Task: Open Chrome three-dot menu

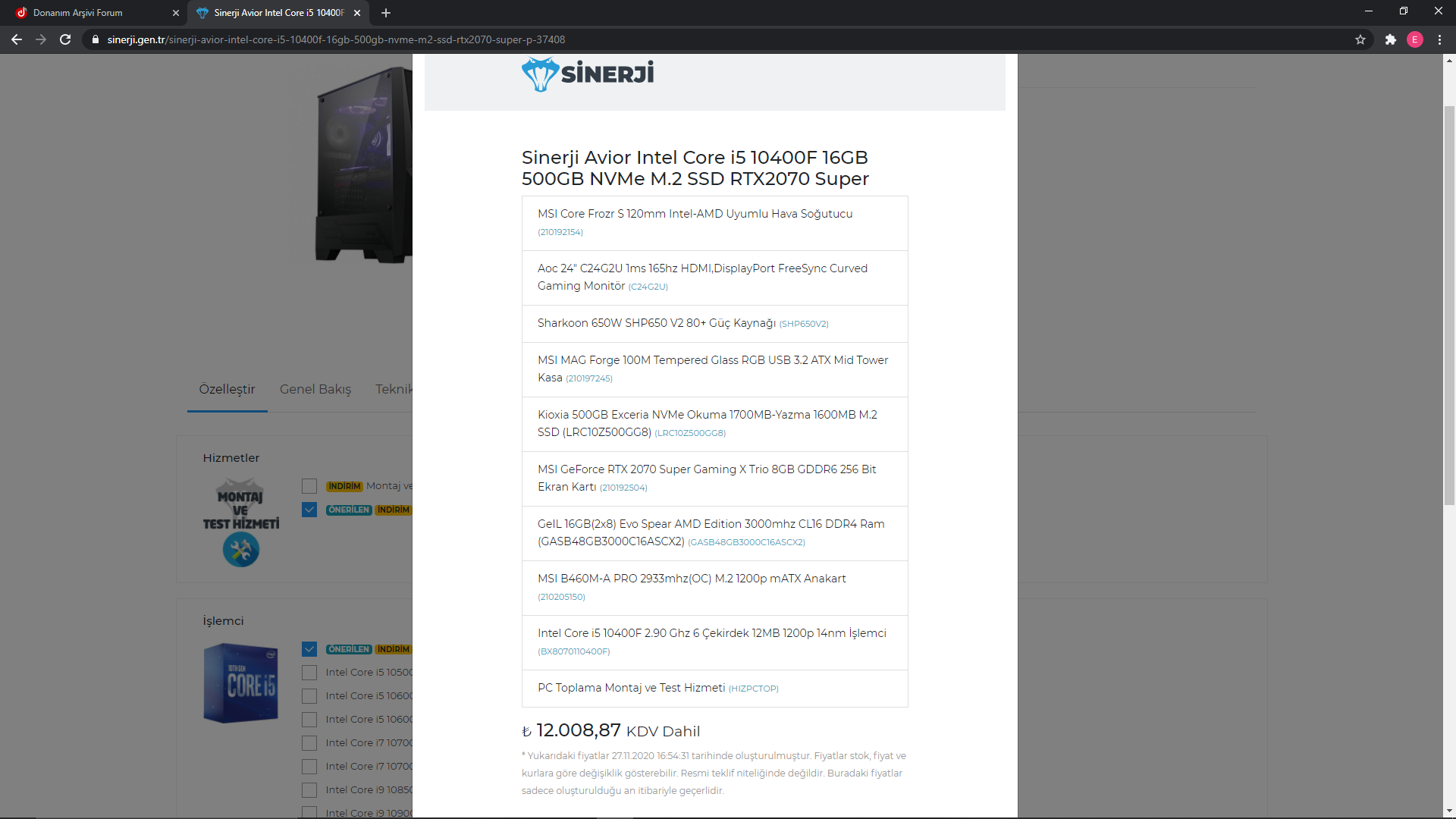Action: tap(1440, 39)
